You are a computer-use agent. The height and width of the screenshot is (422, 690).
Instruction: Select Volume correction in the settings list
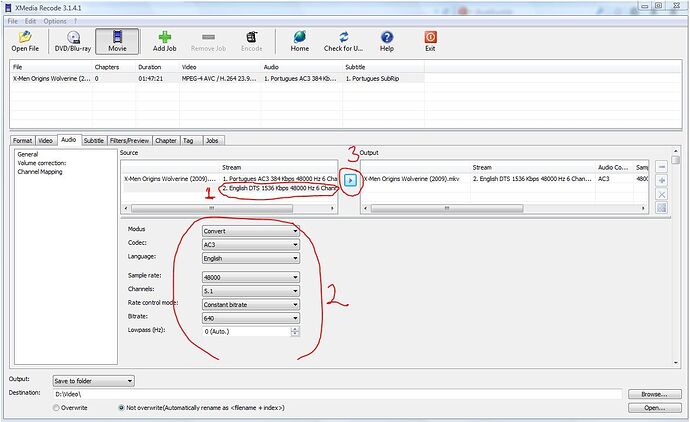click(42, 163)
